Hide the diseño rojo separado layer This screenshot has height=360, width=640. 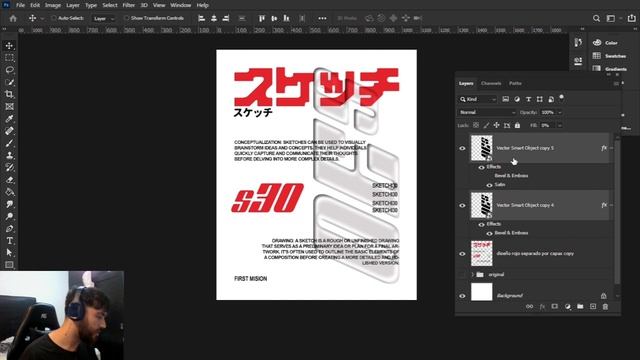click(x=462, y=253)
